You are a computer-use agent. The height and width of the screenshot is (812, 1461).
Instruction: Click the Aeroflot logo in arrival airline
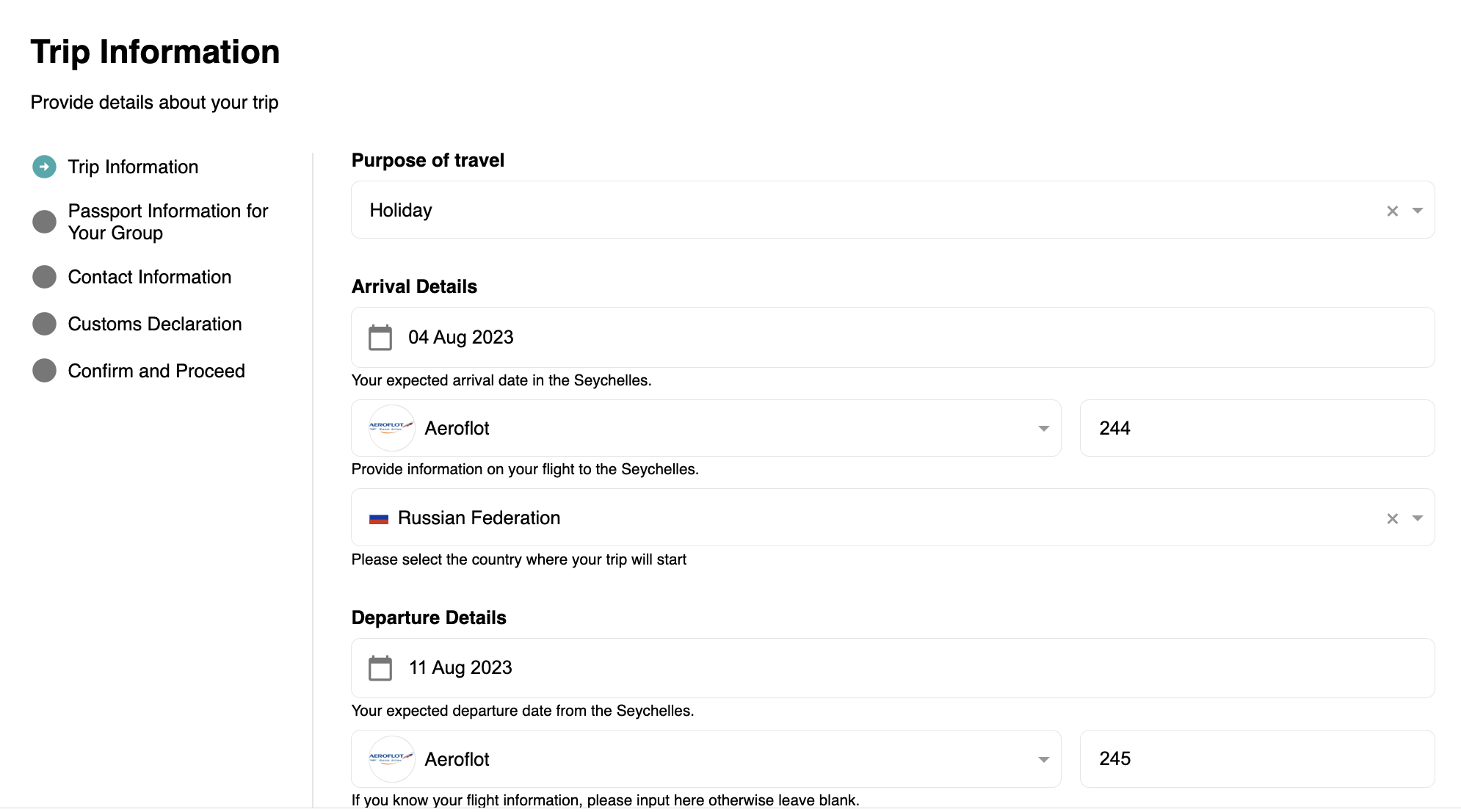pyautogui.click(x=391, y=428)
